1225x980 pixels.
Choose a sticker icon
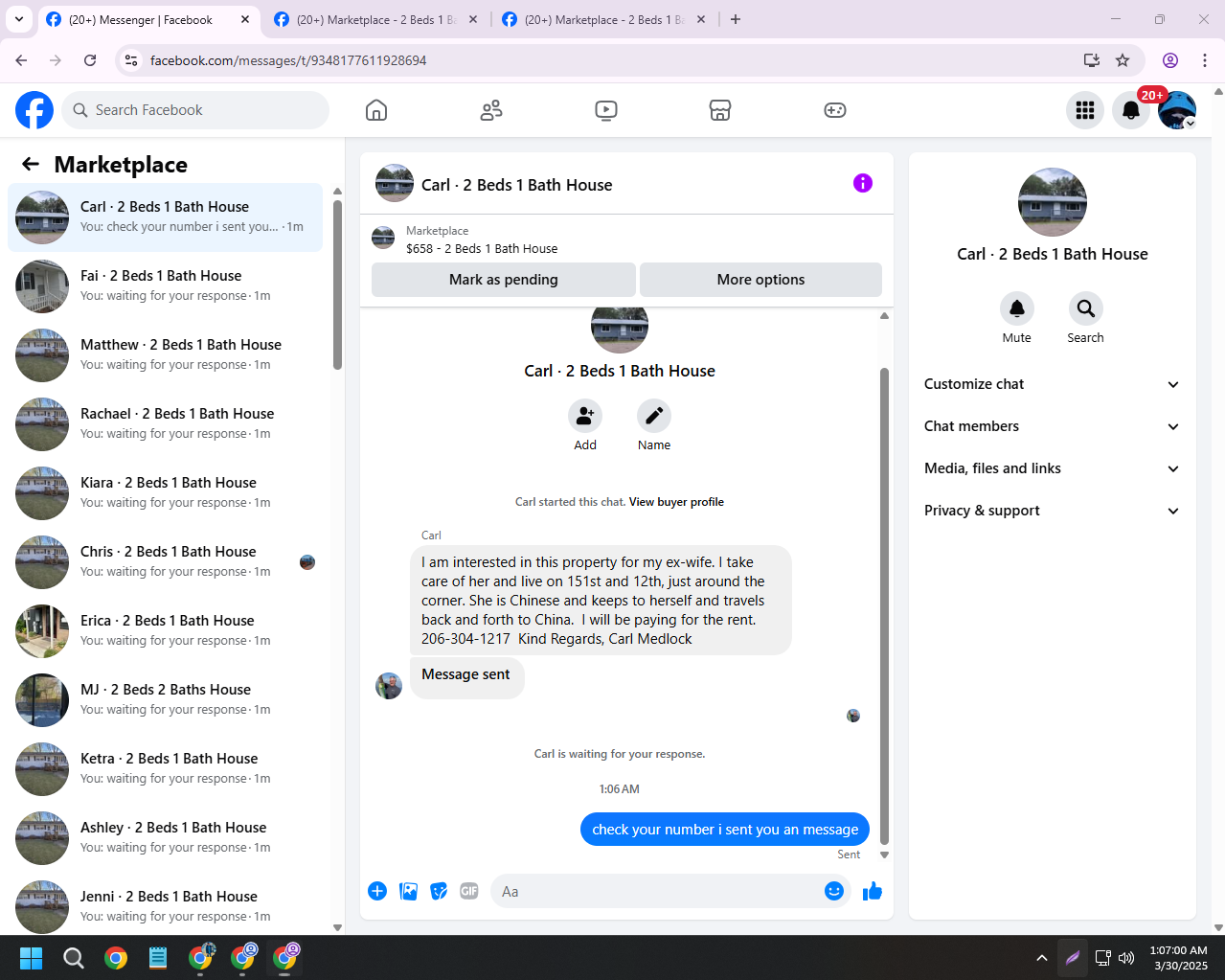[x=439, y=891]
